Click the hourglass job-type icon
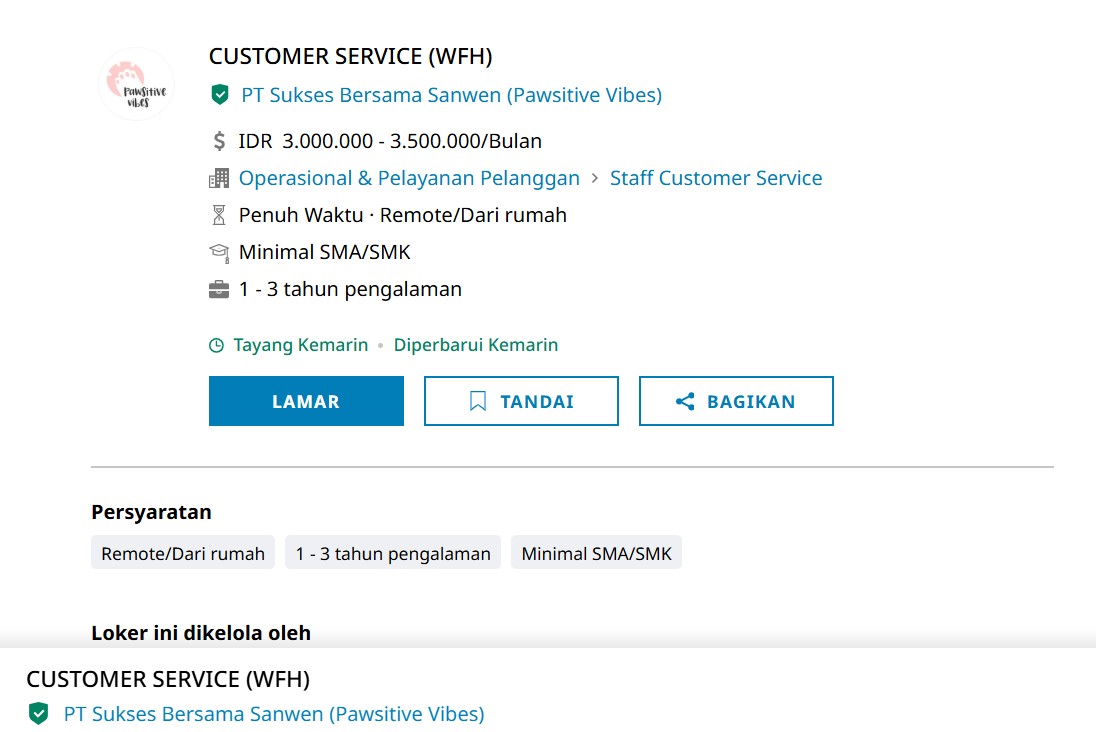 (219, 215)
